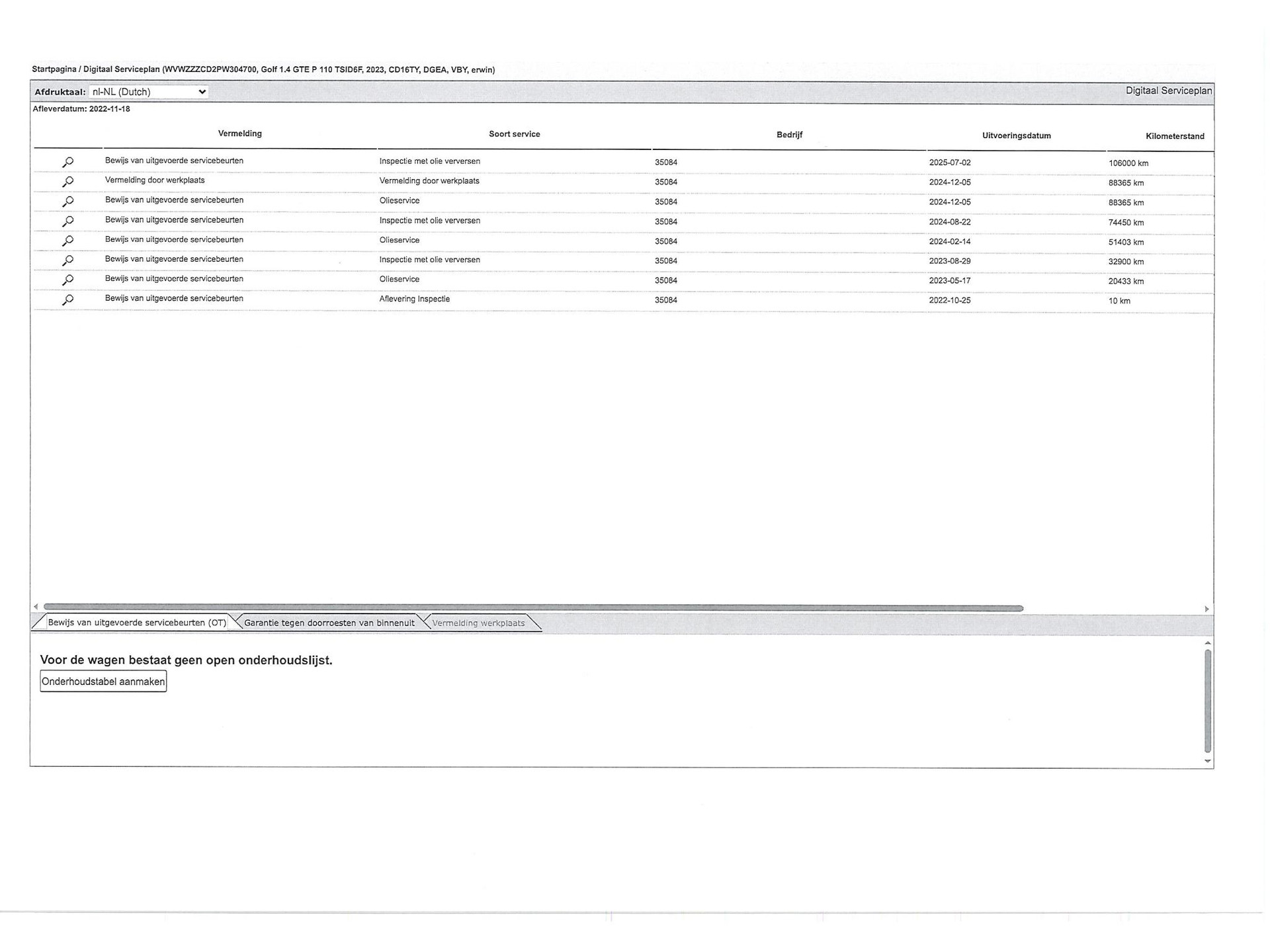View details of the 2024-08-22 inspection entry
The width and height of the screenshot is (1270, 952).
point(67,221)
